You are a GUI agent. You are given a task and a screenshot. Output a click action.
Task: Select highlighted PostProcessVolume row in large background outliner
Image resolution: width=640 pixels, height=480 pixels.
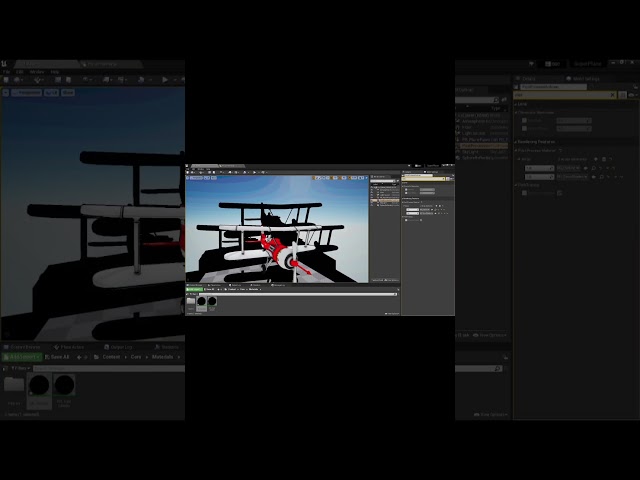482,146
